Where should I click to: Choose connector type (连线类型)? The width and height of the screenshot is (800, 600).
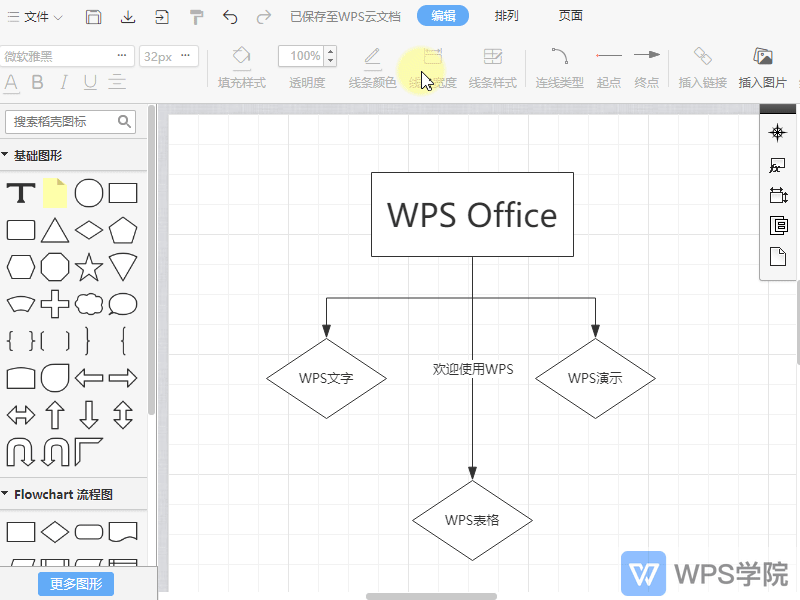[x=559, y=68]
